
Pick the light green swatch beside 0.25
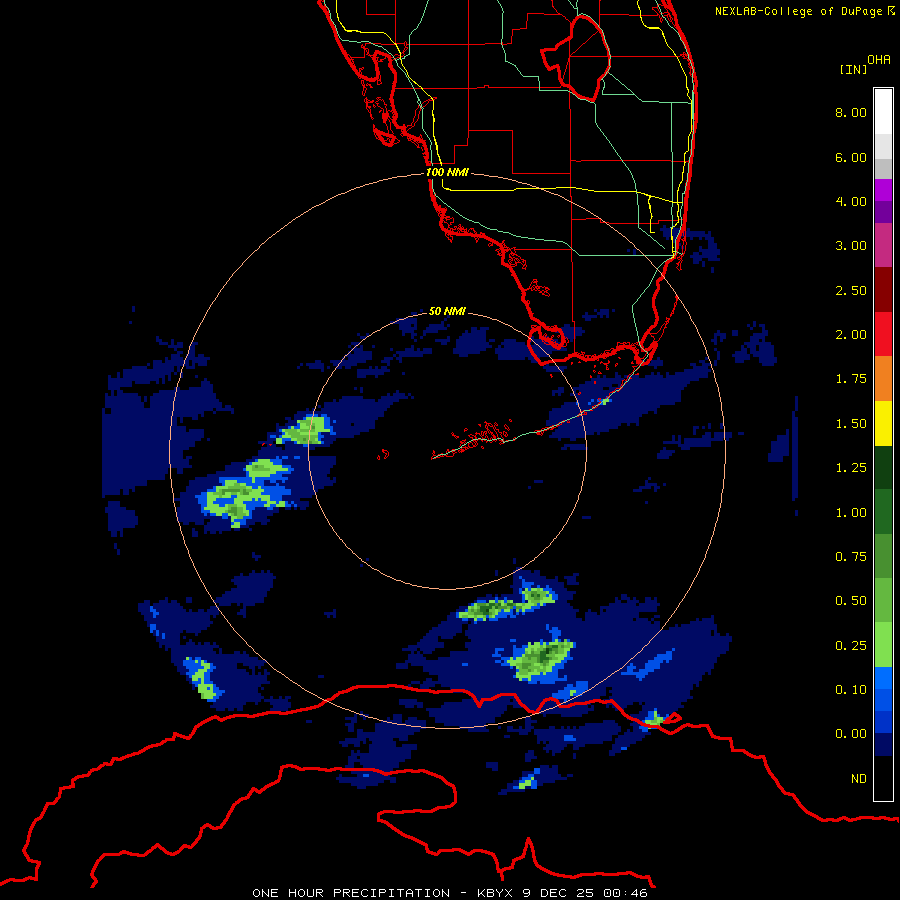[883, 645]
